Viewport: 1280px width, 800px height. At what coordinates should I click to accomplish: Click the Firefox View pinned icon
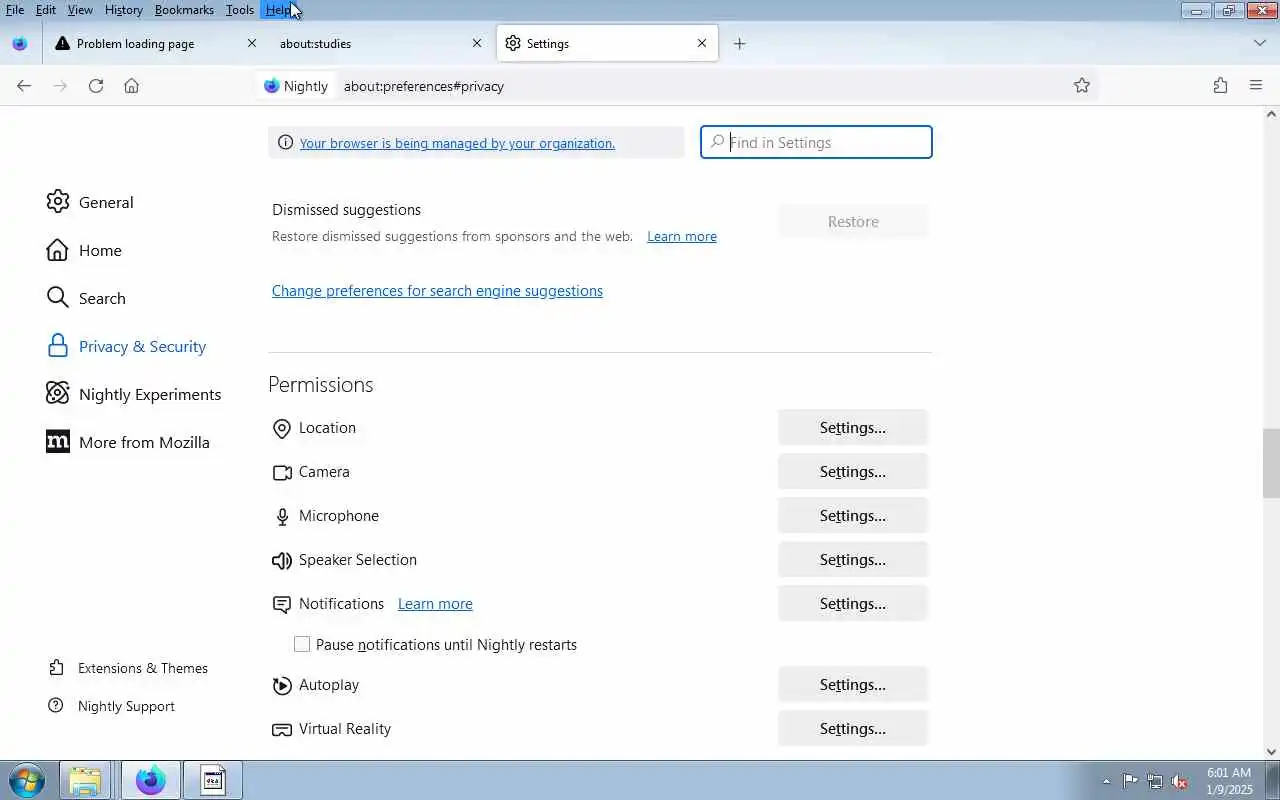pyautogui.click(x=19, y=44)
